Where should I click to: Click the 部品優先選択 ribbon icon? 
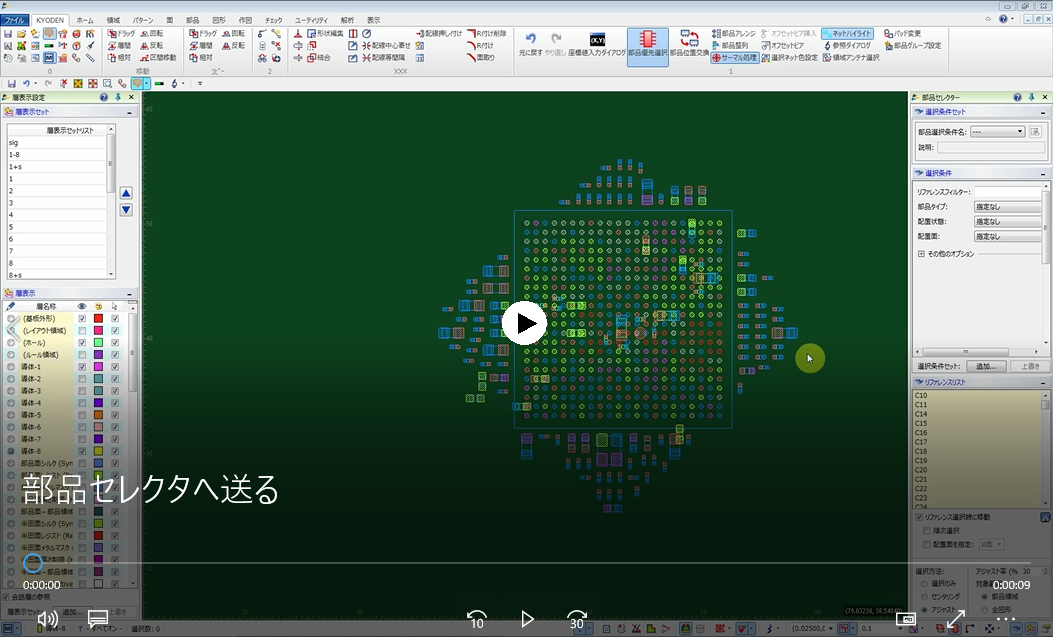tap(647, 46)
